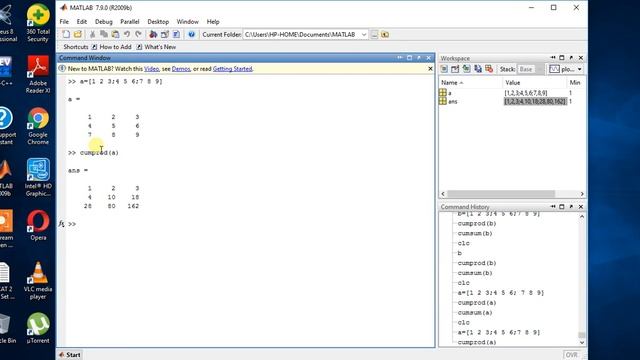Click inside the Current Folder path field

301,35
